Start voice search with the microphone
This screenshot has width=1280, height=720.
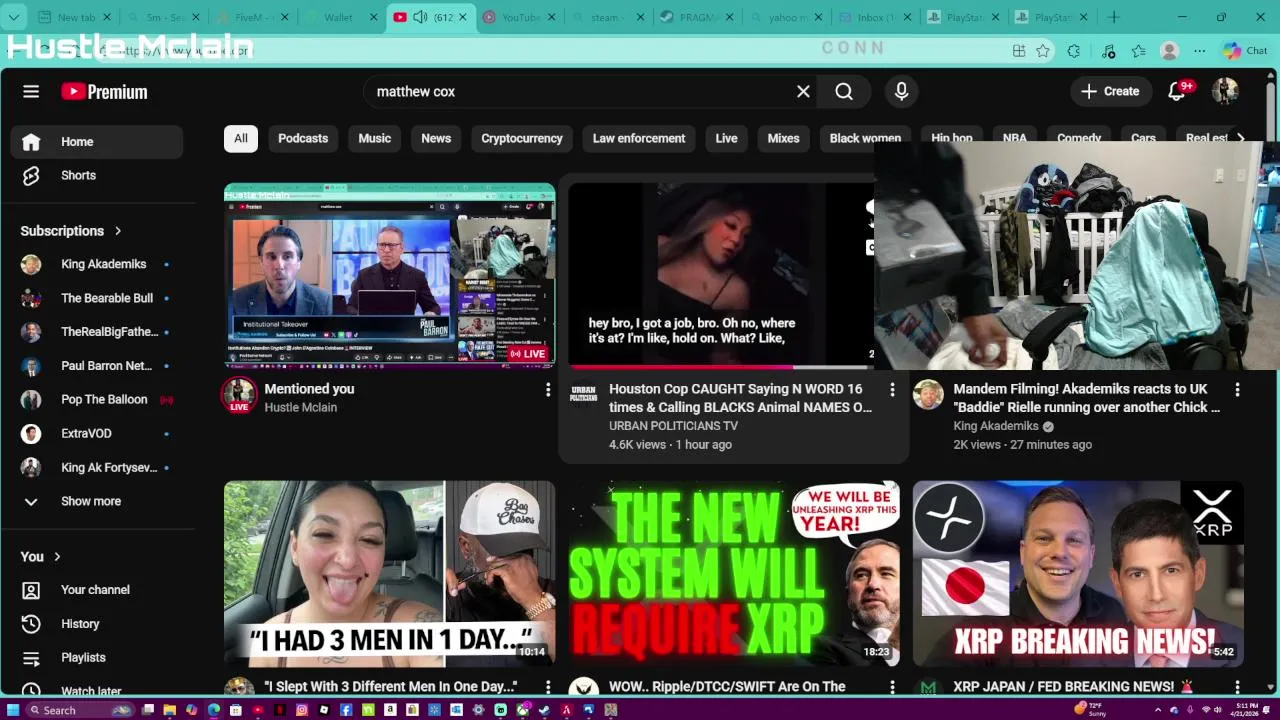pos(901,91)
